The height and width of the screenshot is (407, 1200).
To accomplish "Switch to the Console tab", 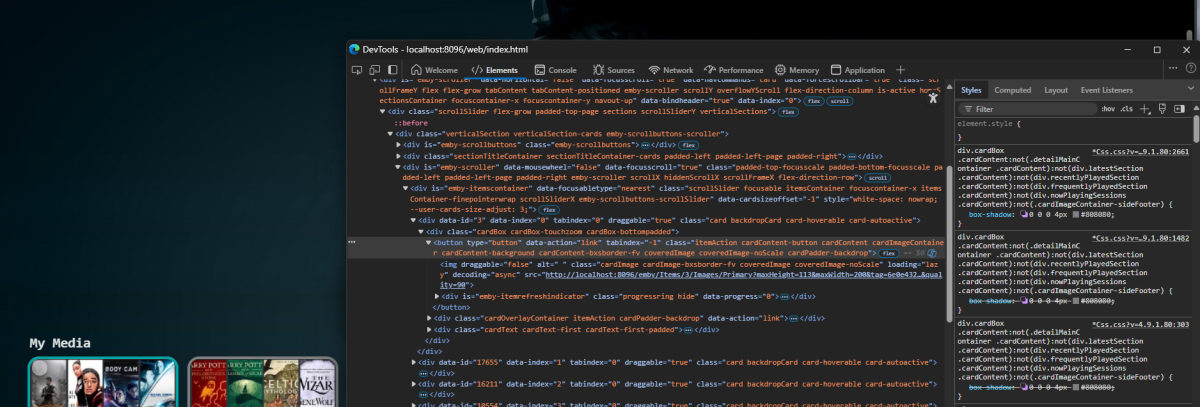I will point(555,70).
